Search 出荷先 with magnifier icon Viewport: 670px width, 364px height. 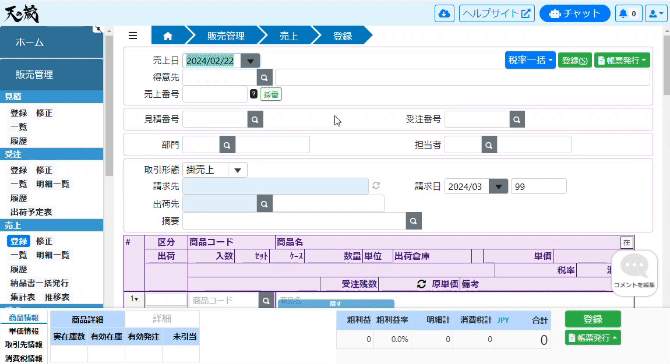point(264,204)
